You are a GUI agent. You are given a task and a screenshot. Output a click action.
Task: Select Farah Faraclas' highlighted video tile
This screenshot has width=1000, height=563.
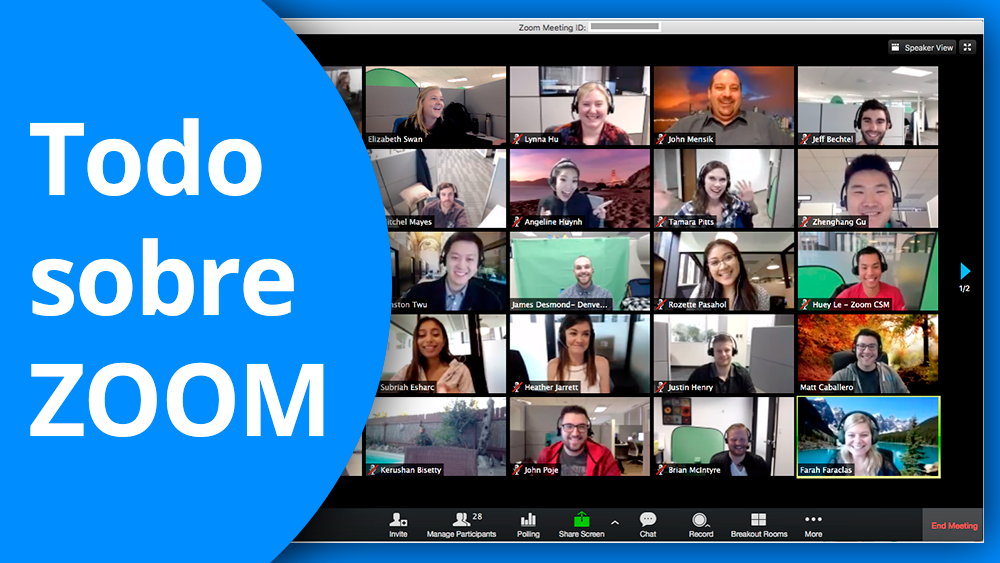click(868, 437)
